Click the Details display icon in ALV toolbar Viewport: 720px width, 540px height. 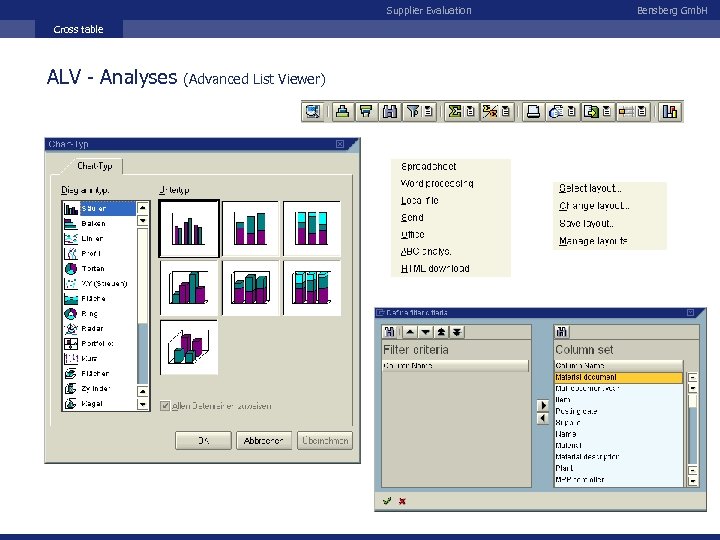point(313,112)
